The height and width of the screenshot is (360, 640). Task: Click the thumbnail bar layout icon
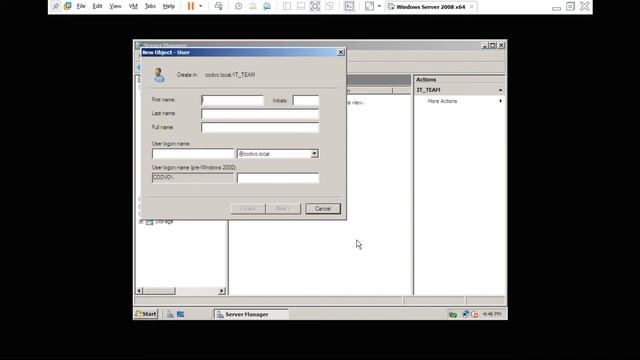pyautogui.click(x=301, y=6)
